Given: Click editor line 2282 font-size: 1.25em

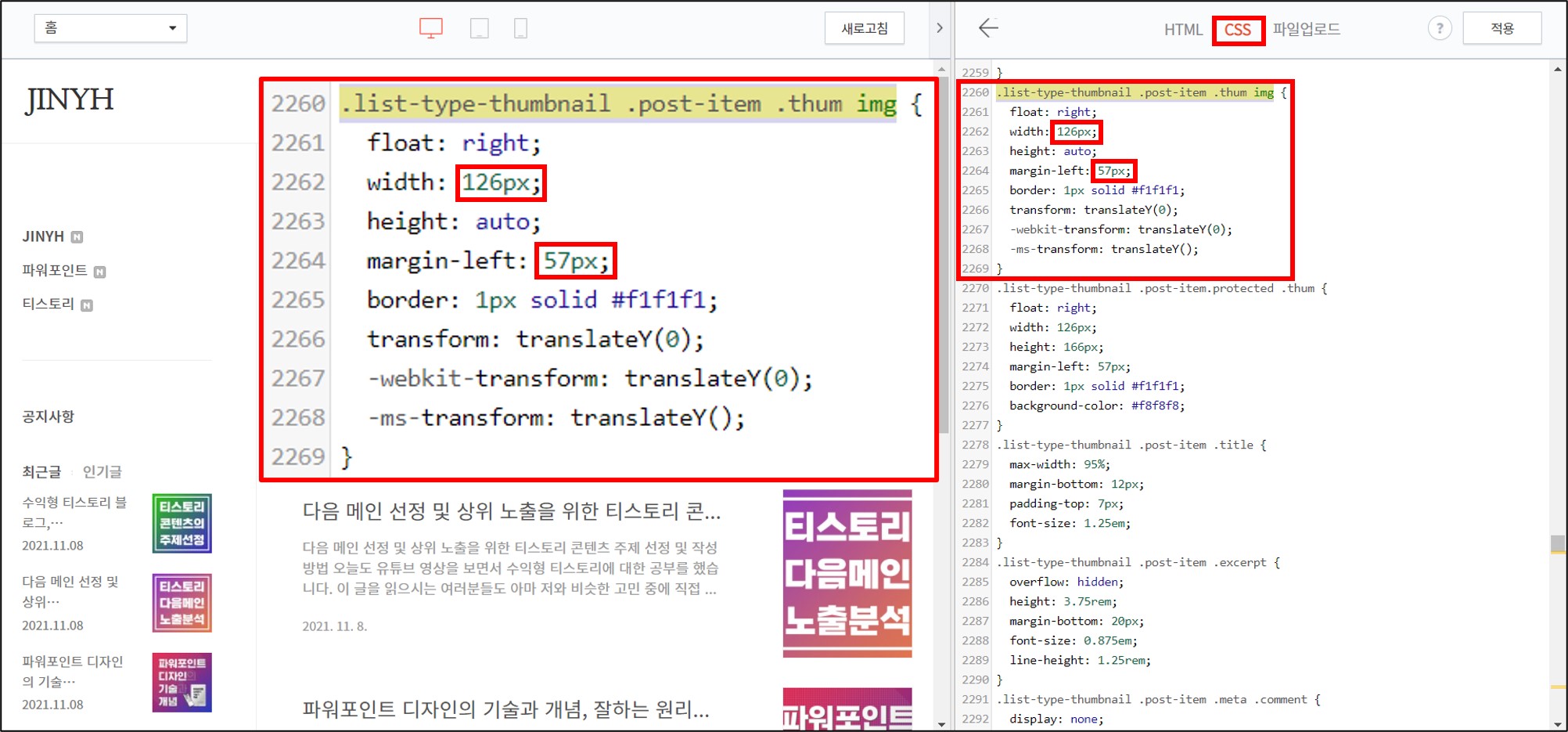Looking at the screenshot, I should 1070,523.
